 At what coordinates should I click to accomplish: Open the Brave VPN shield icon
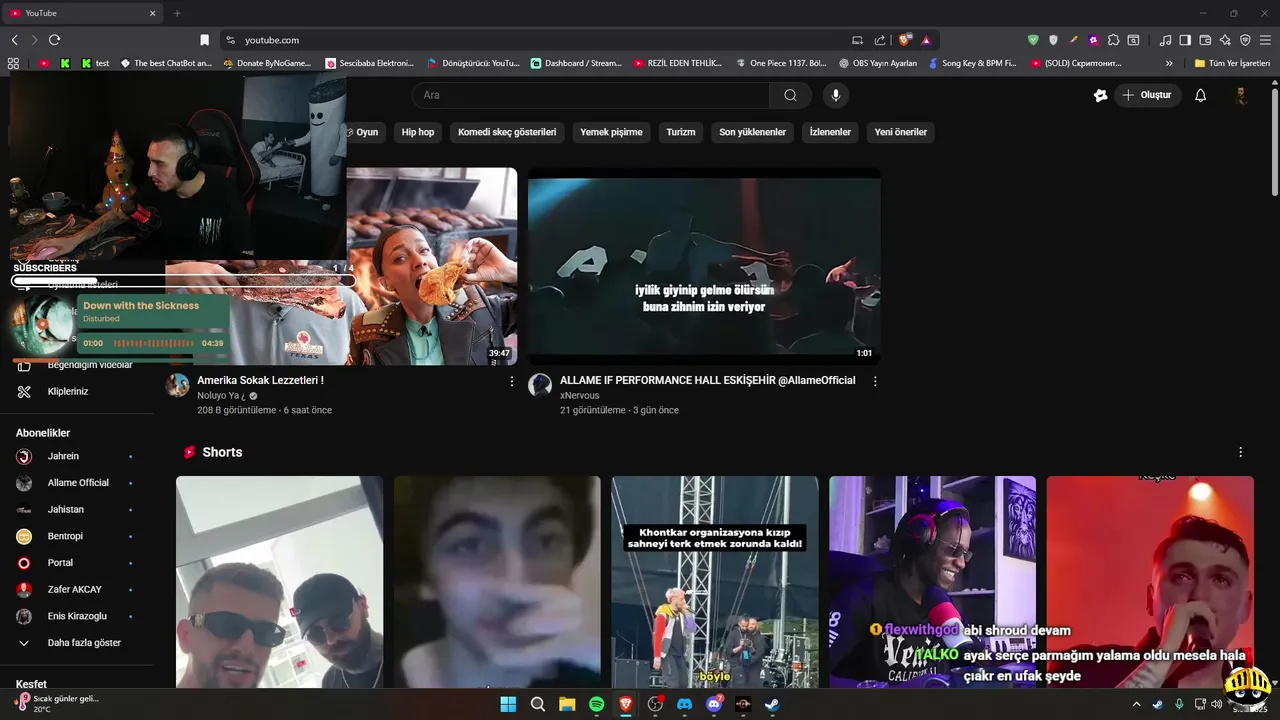pos(1245,40)
